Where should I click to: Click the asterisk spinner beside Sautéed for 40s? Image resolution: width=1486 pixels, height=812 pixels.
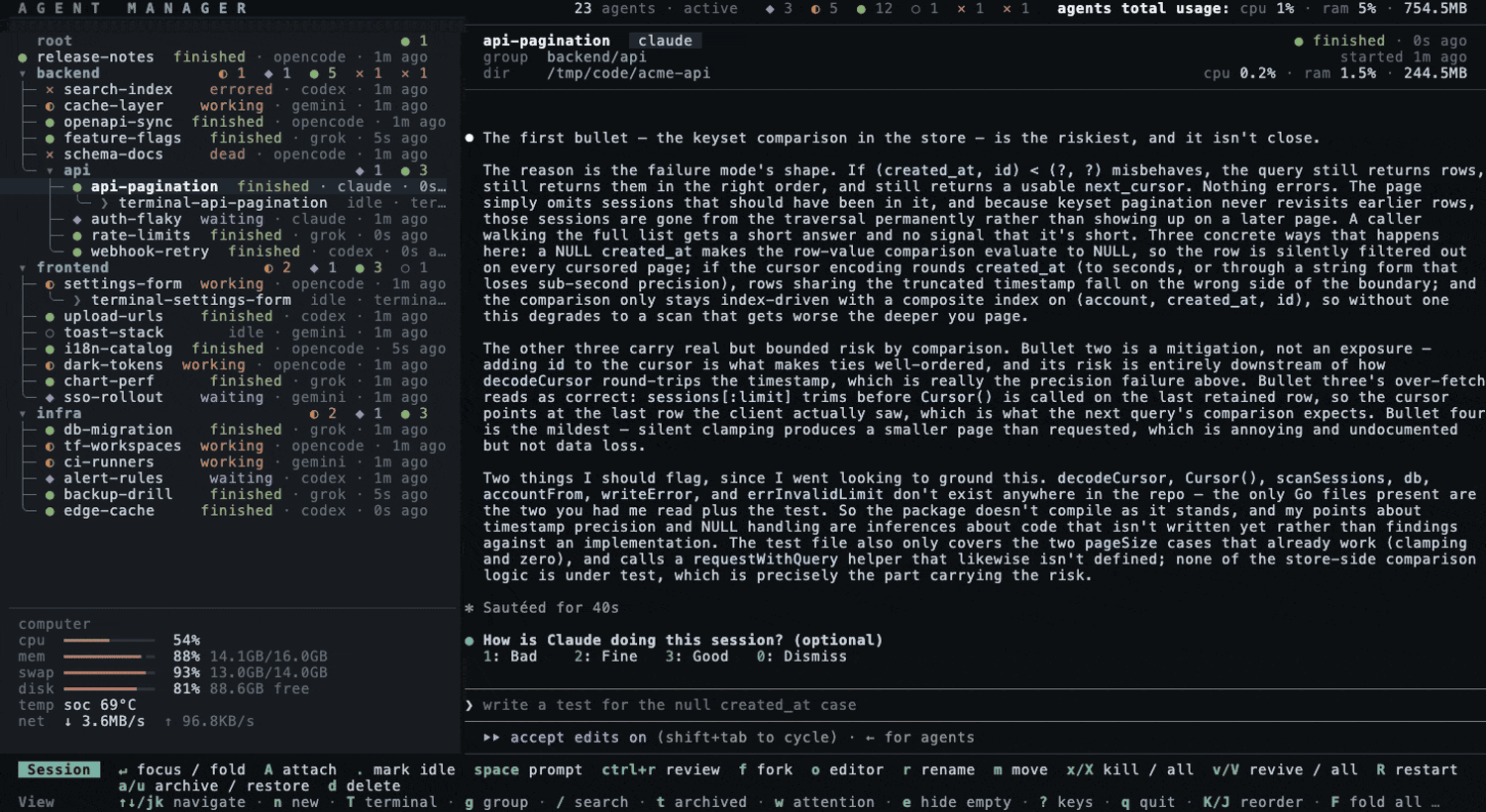coord(470,608)
